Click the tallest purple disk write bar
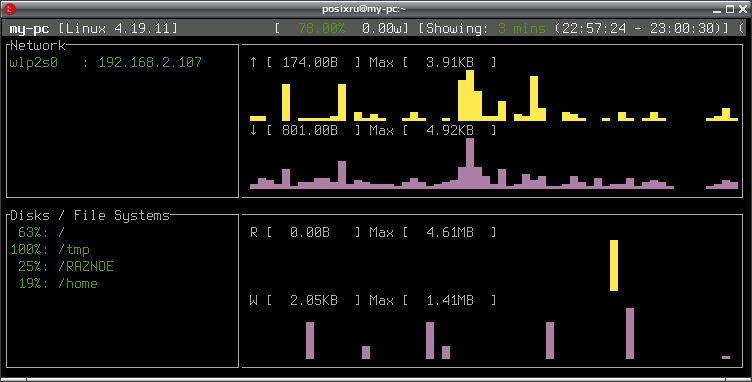This screenshot has width=752, height=382. point(630,334)
